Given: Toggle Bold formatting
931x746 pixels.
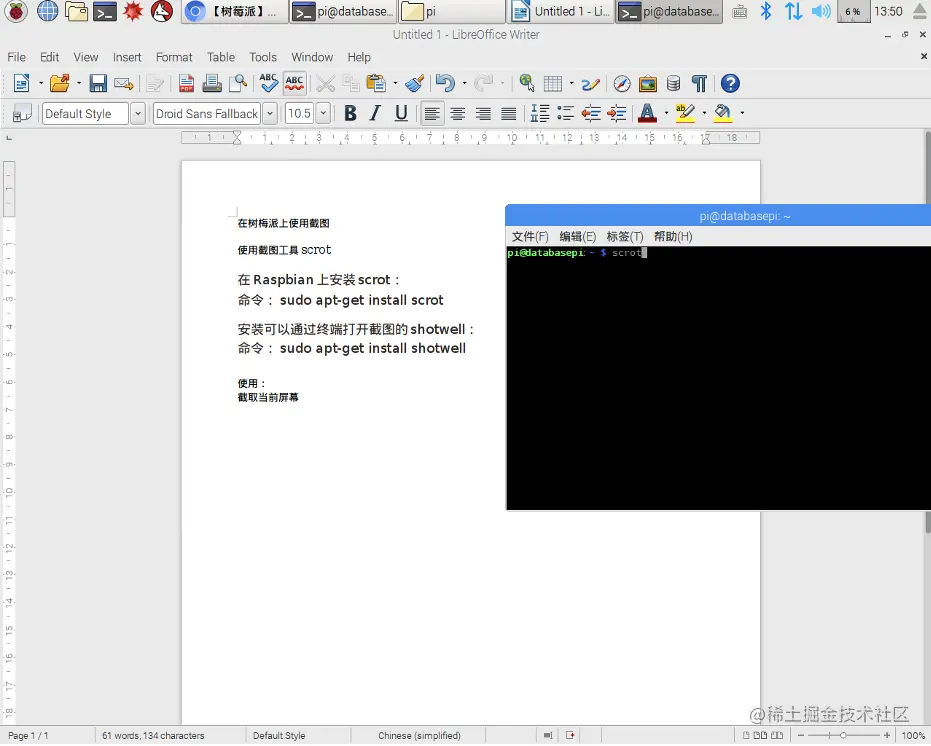Looking at the screenshot, I should tap(350, 113).
